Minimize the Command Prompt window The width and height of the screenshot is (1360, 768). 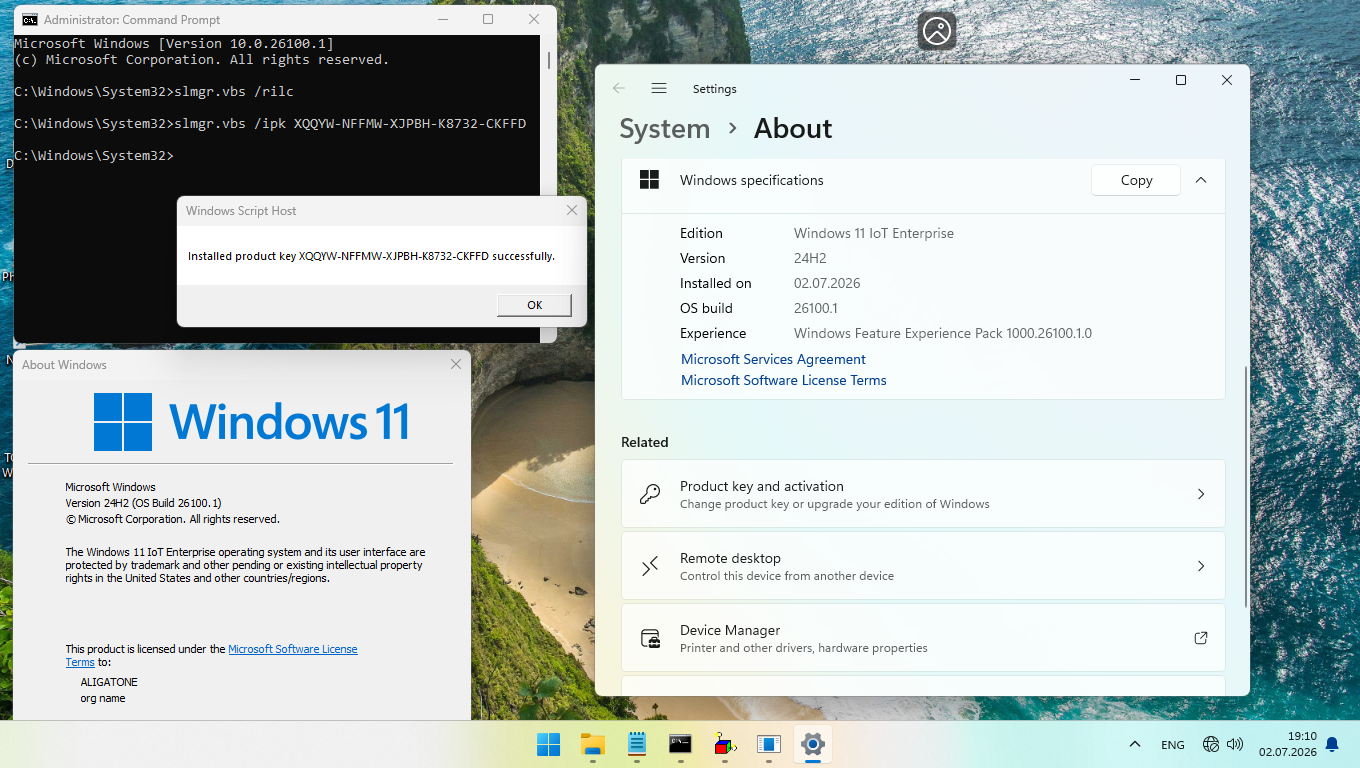click(444, 19)
